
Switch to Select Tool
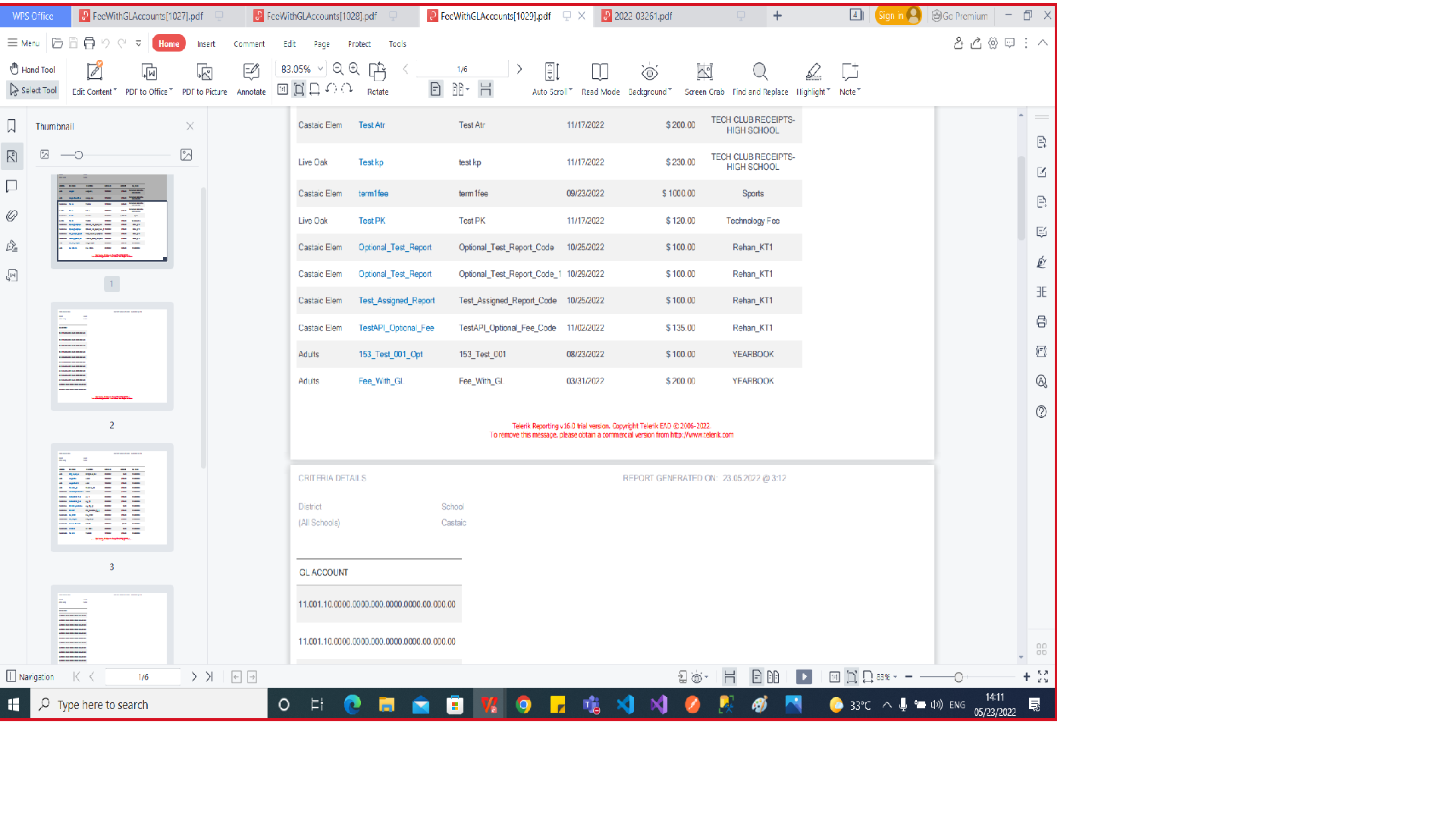[x=33, y=90]
